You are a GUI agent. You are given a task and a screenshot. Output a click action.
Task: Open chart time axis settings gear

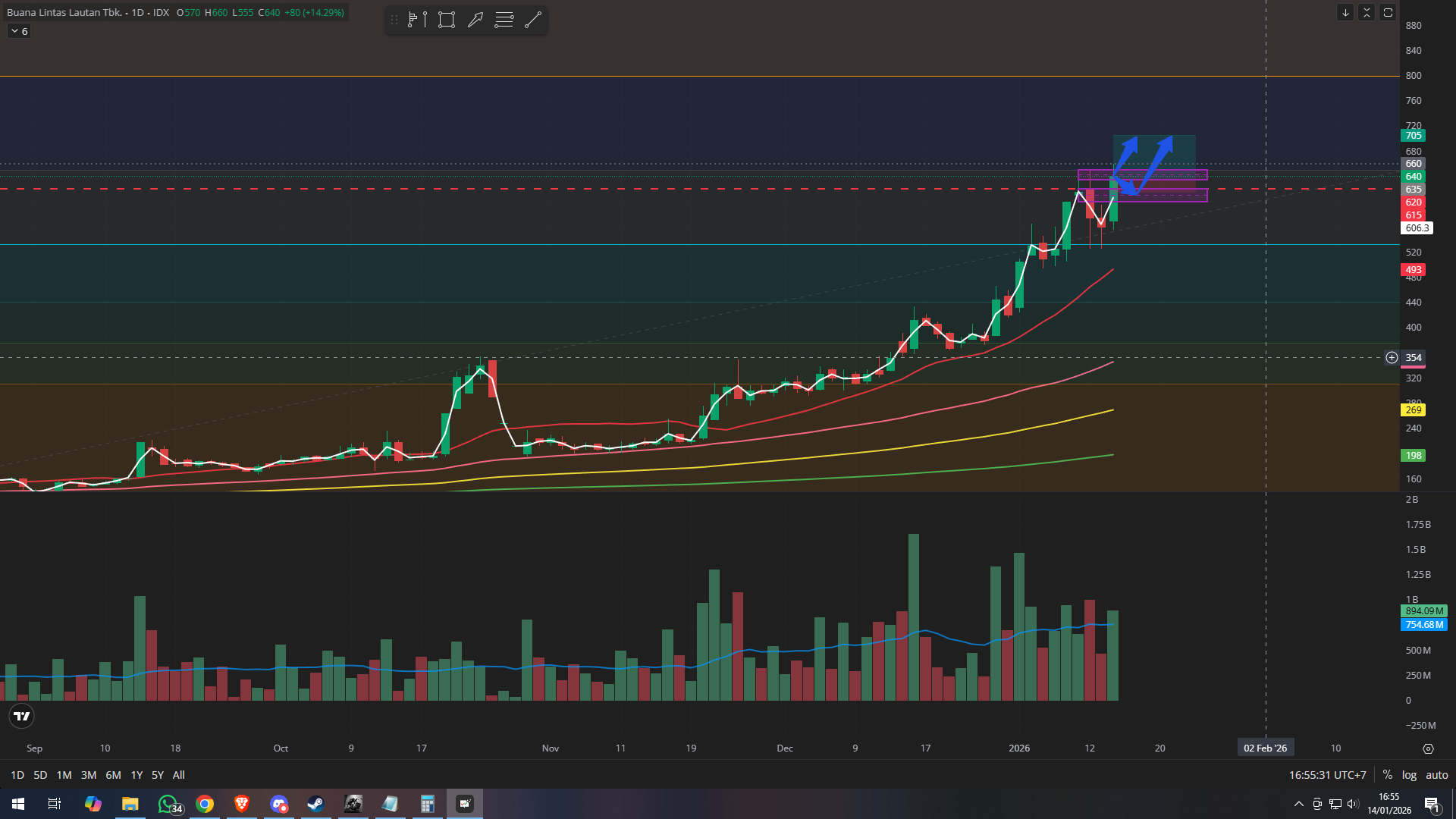tap(1428, 748)
